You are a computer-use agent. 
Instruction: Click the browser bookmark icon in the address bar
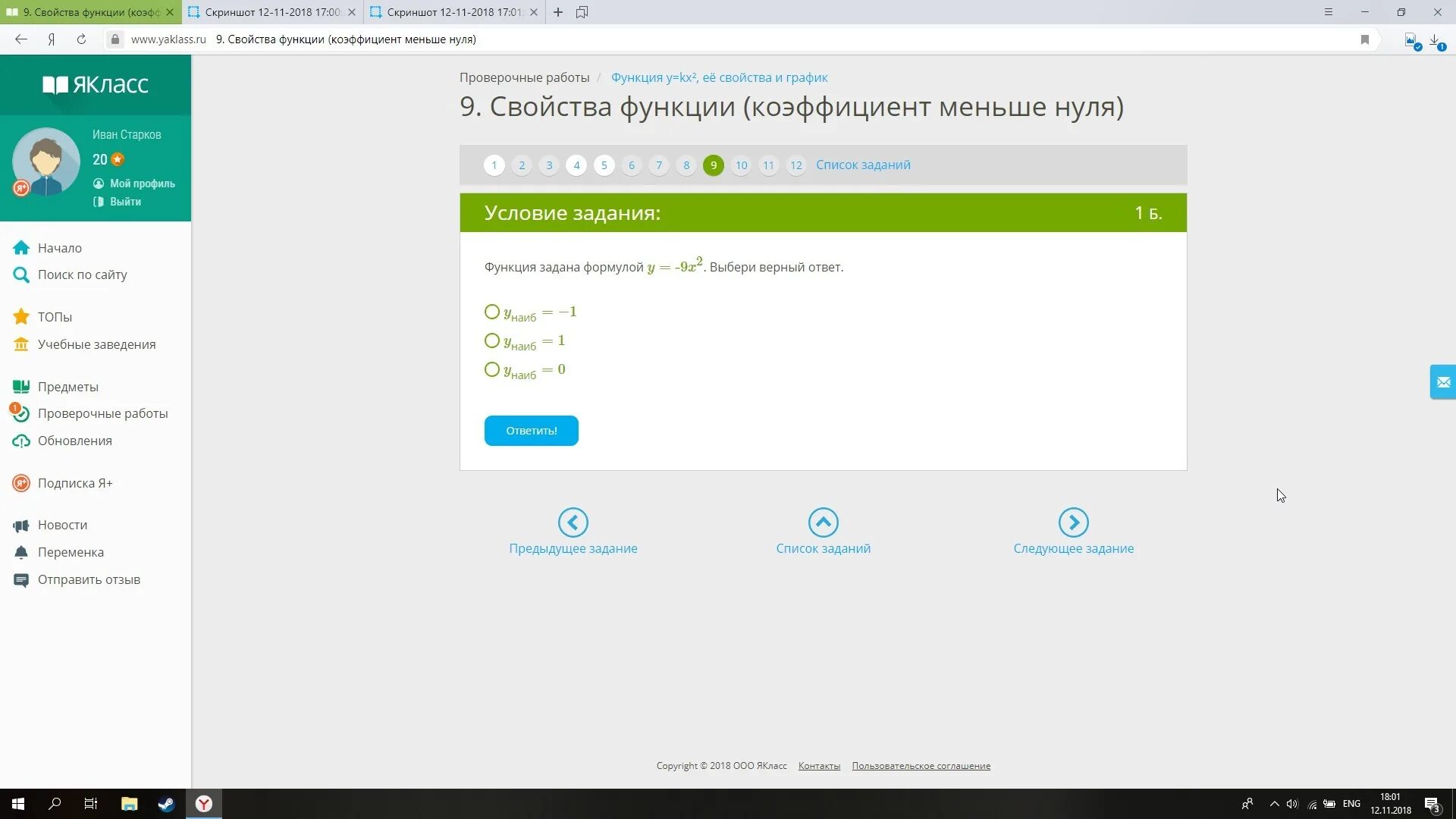pos(1364,39)
